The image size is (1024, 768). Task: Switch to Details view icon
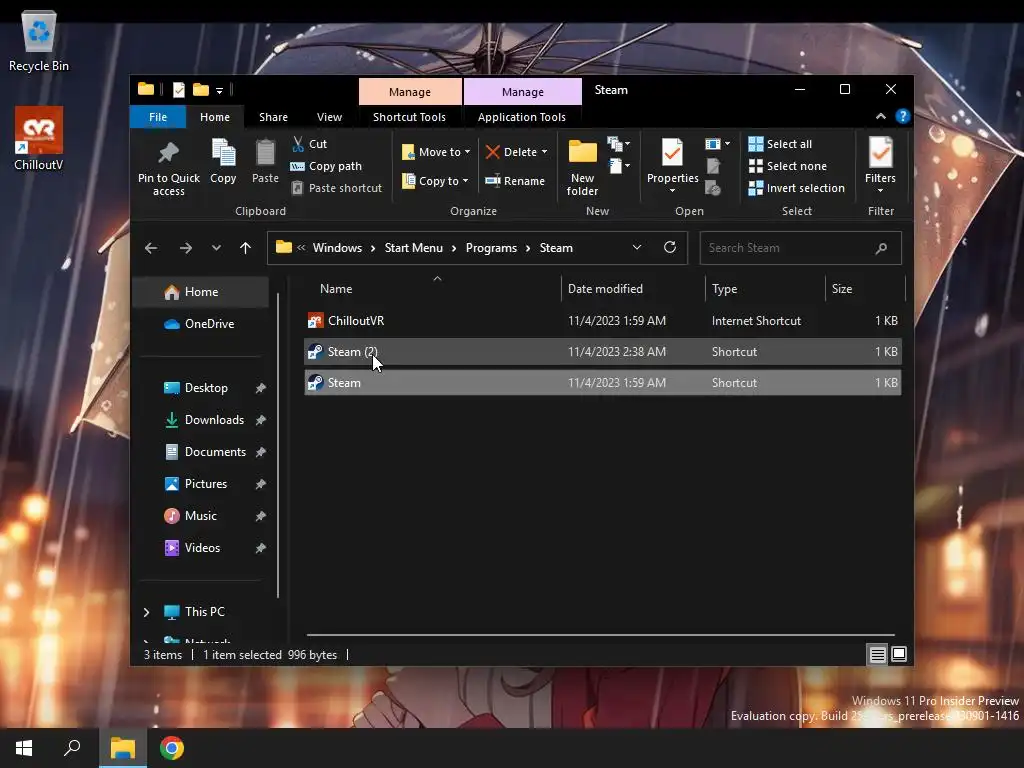tap(877, 654)
